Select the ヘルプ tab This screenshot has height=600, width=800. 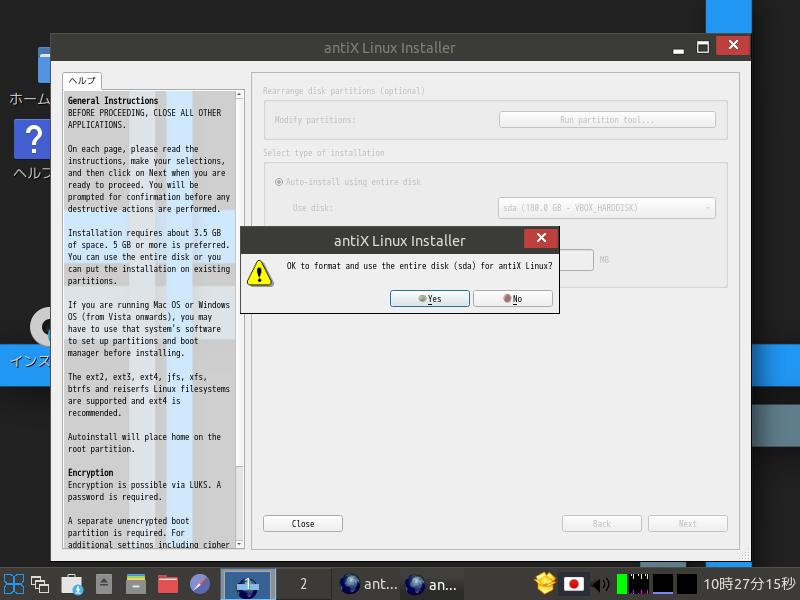(x=82, y=81)
